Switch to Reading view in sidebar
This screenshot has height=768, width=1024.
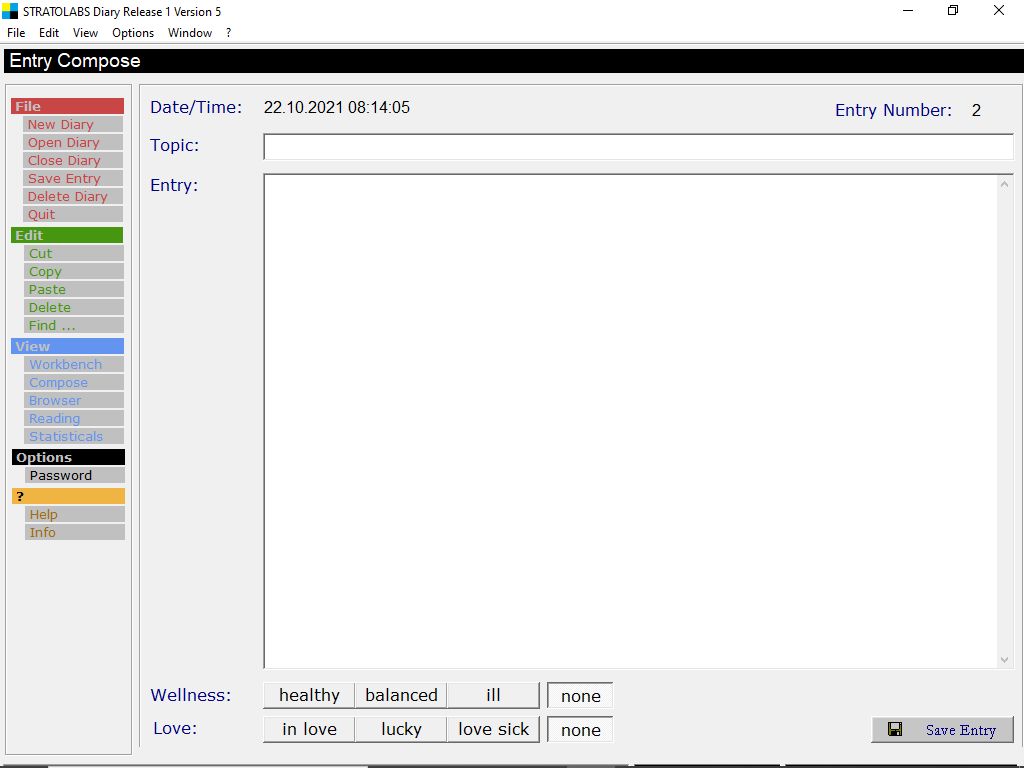[x=74, y=418]
